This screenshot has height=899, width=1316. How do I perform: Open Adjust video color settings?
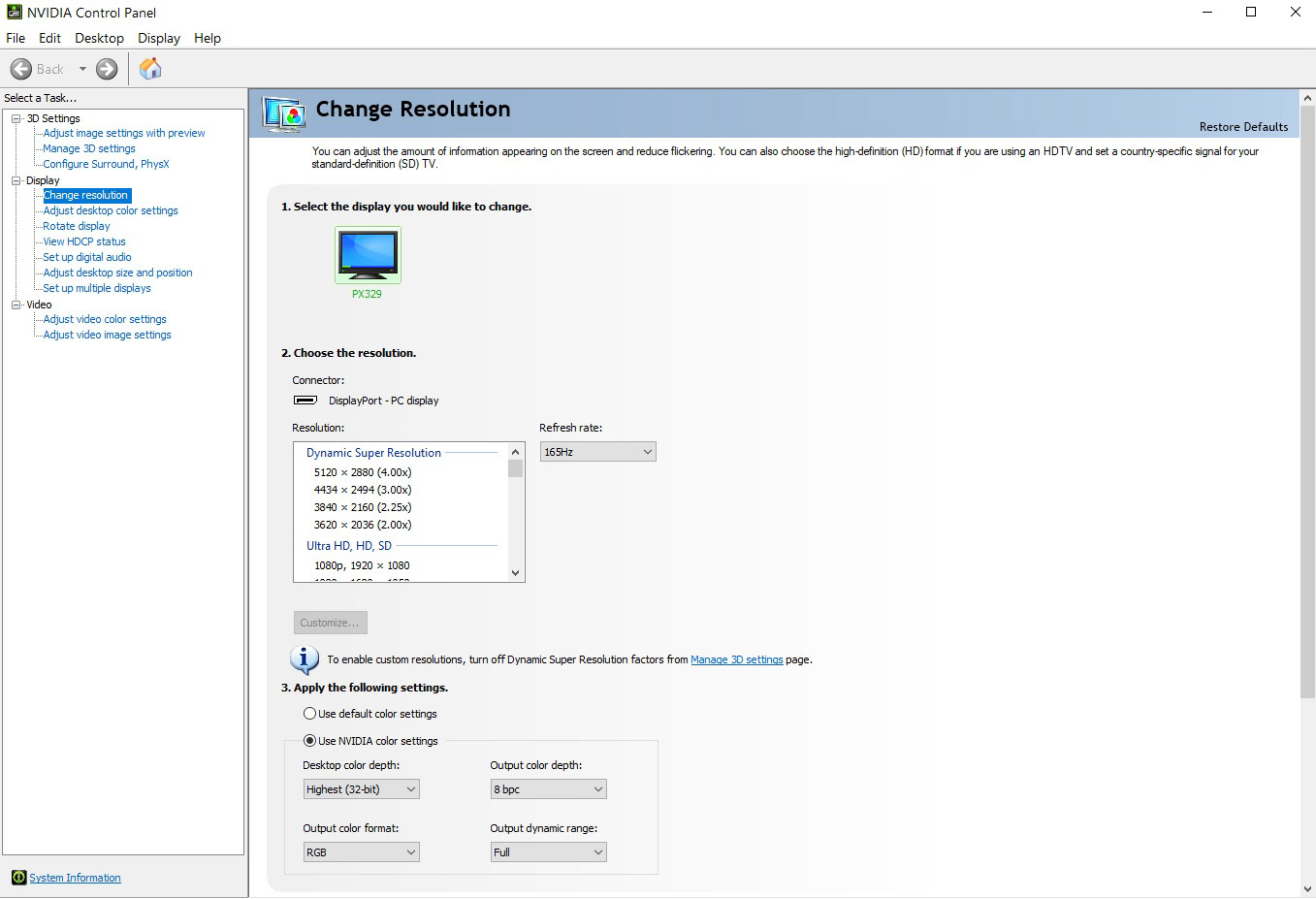click(105, 319)
